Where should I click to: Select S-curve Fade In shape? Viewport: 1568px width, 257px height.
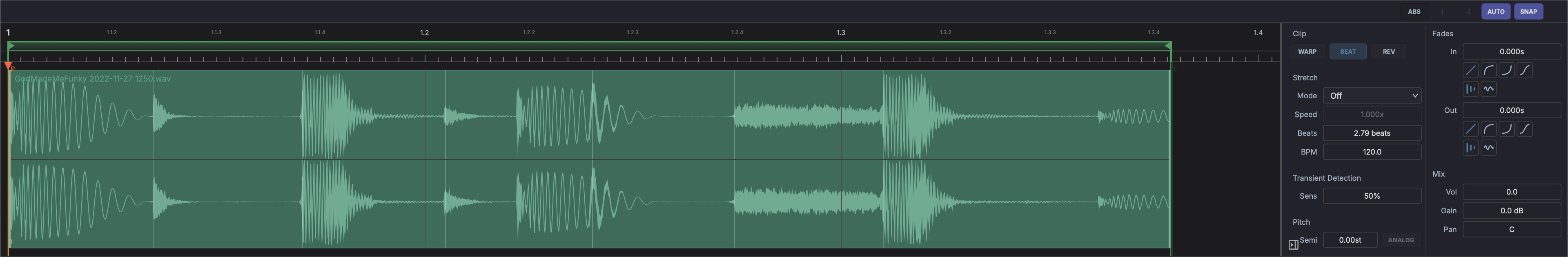point(1525,71)
